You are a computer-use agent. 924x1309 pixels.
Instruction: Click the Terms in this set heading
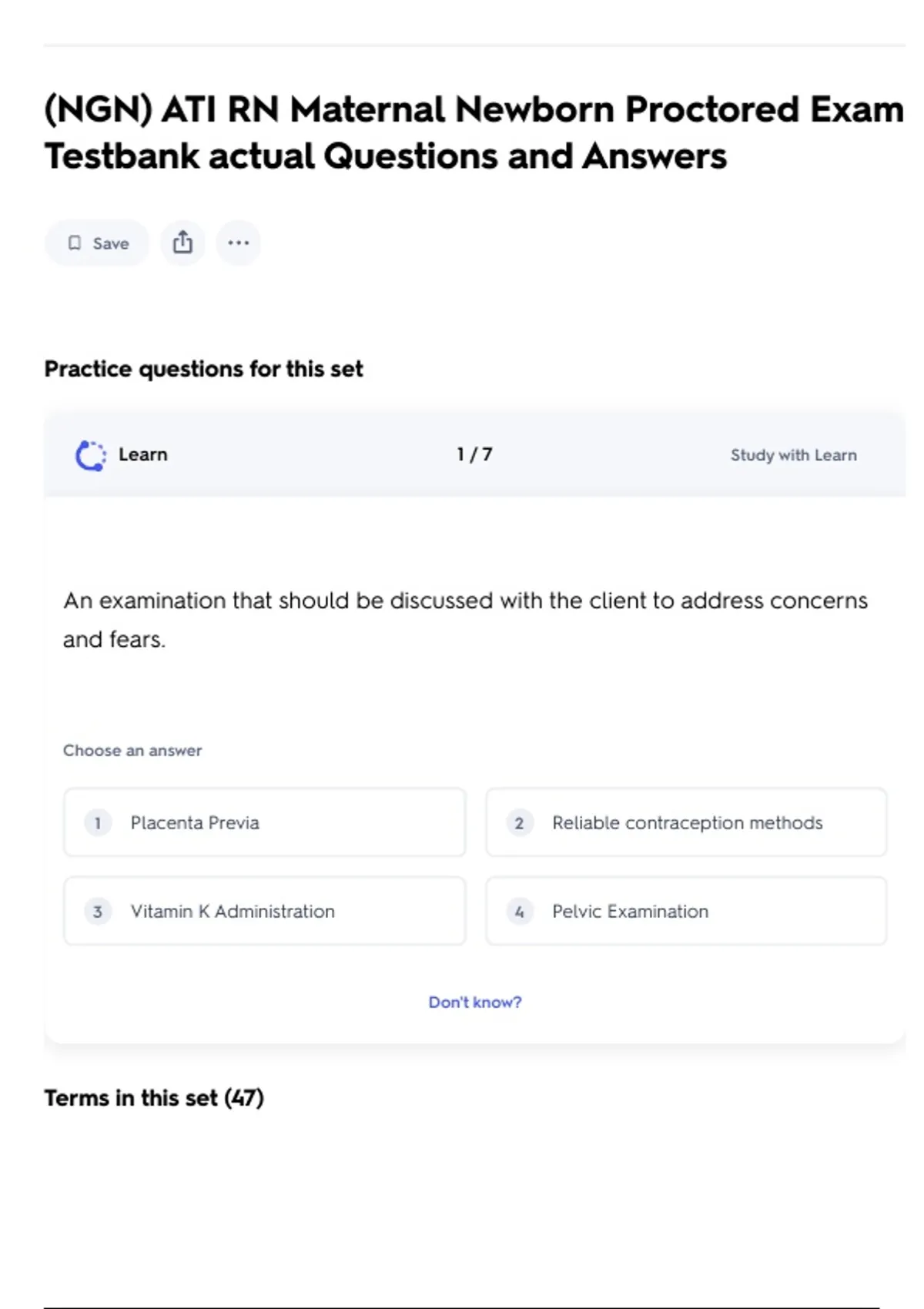[154, 1098]
